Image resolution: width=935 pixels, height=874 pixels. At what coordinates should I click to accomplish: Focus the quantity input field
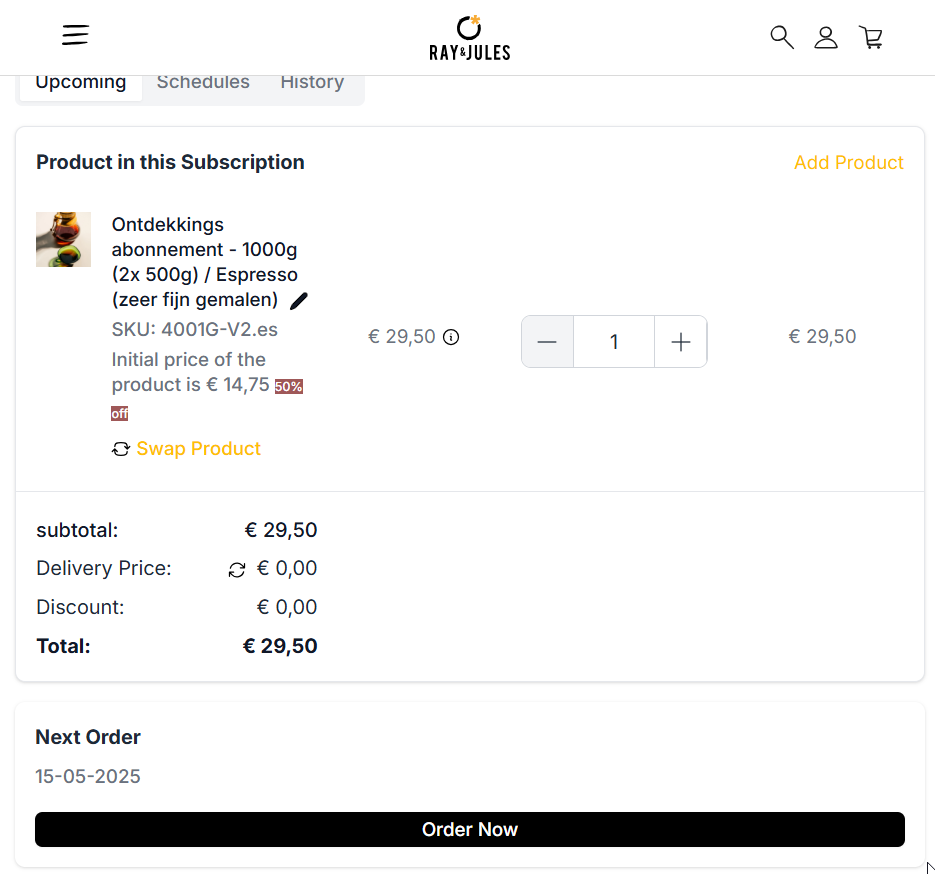click(614, 342)
